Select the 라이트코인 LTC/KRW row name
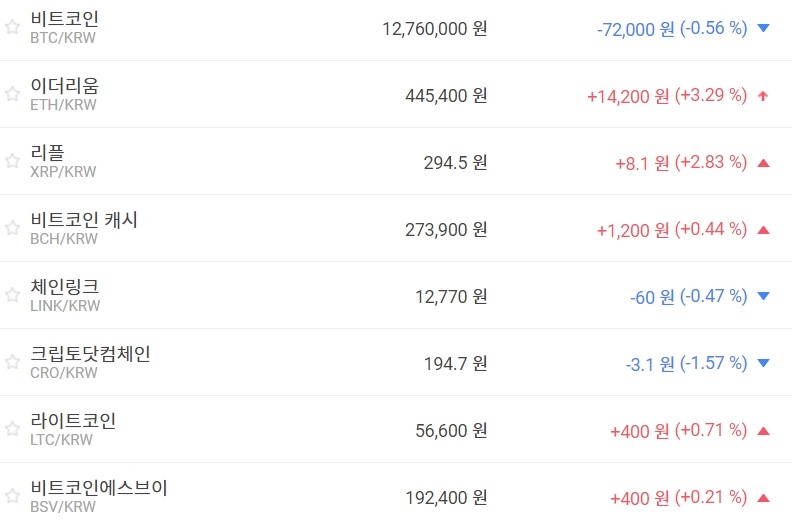 coord(73,421)
